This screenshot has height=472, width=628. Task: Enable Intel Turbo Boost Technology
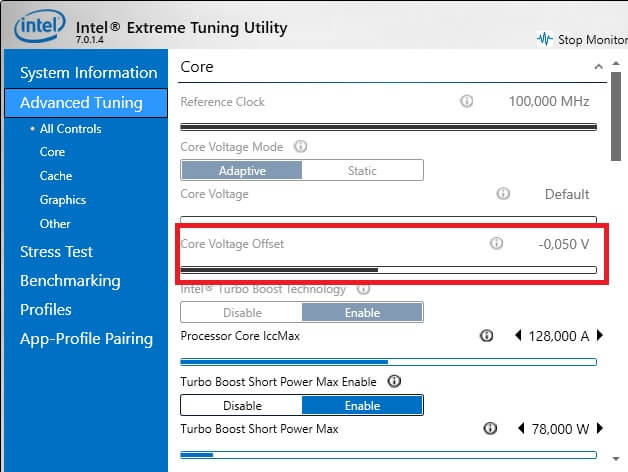coord(362,312)
